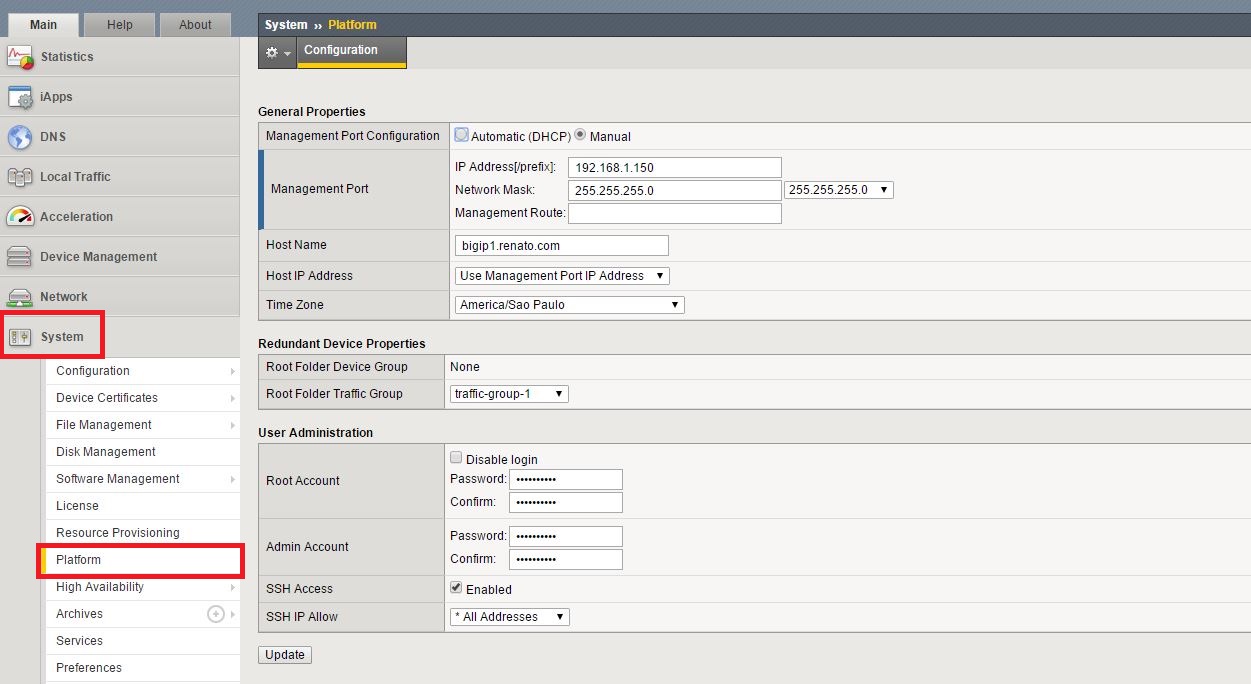This screenshot has height=684, width=1251.
Task: Check the Disable login checkbox
Action: point(456,458)
